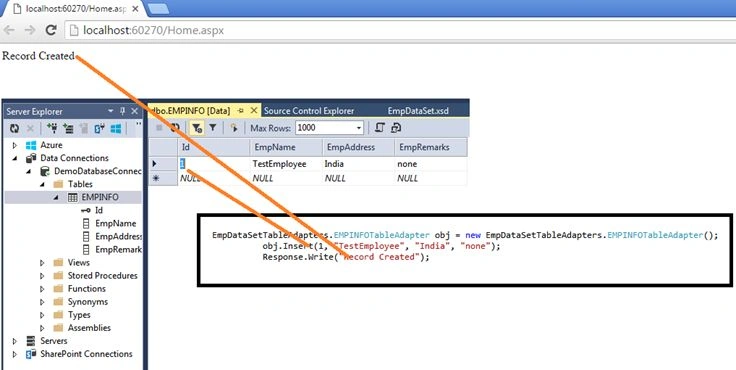The width and height of the screenshot is (736, 370).
Task: Click the stop query icon in data toolbar
Action: pyautogui.click(x=159, y=128)
